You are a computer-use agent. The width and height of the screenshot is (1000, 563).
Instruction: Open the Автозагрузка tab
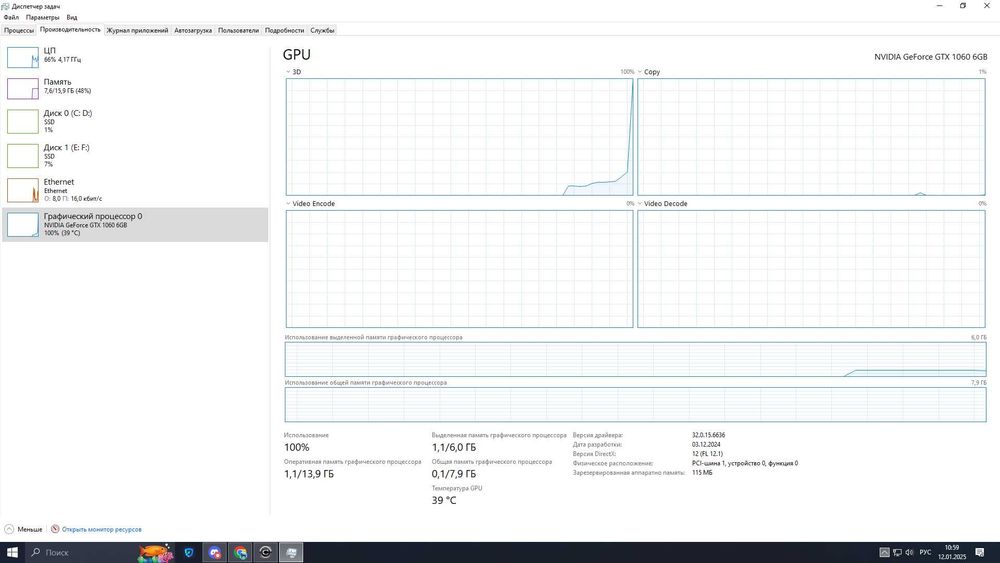(x=193, y=30)
